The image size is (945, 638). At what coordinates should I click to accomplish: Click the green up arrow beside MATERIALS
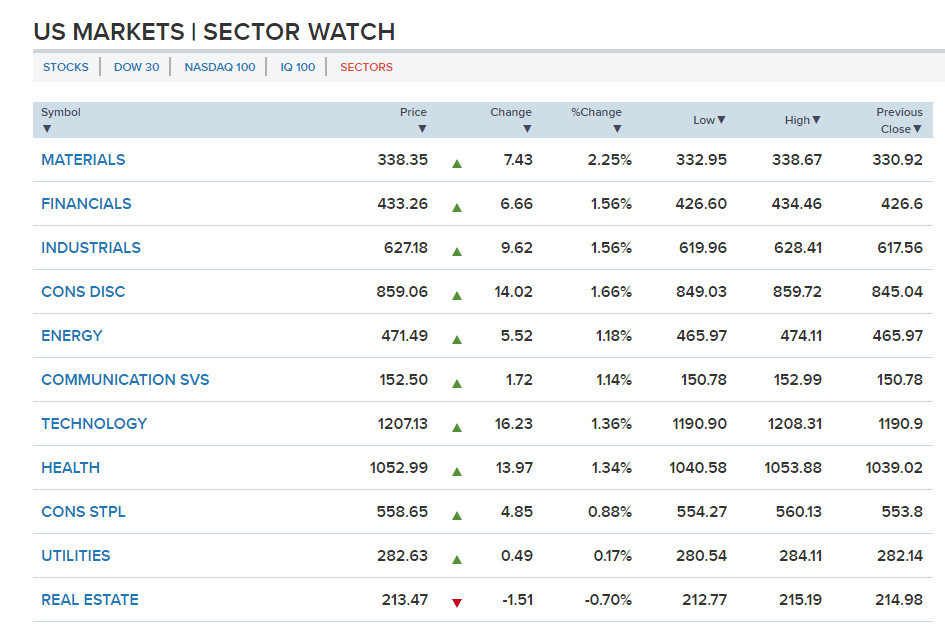(x=457, y=163)
